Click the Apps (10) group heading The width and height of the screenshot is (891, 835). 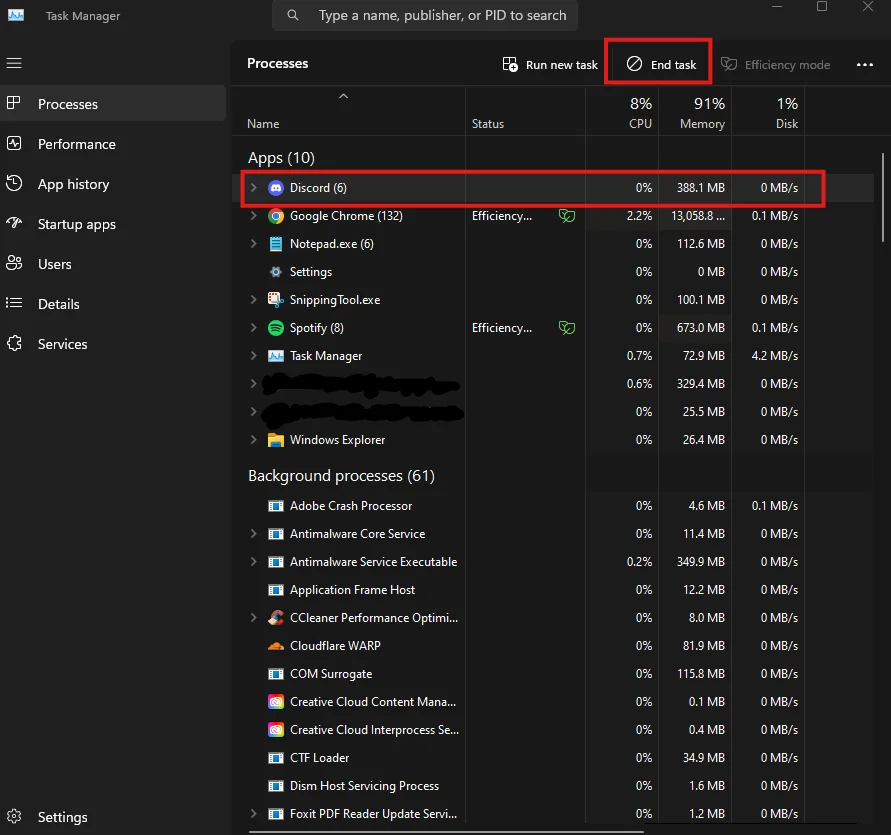click(281, 158)
